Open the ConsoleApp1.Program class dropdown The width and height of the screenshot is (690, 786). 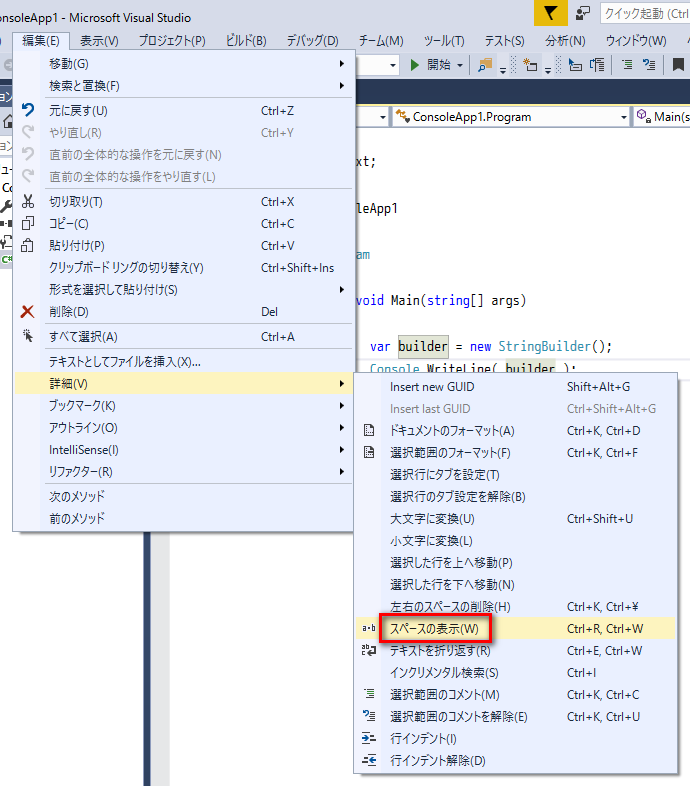[623, 117]
